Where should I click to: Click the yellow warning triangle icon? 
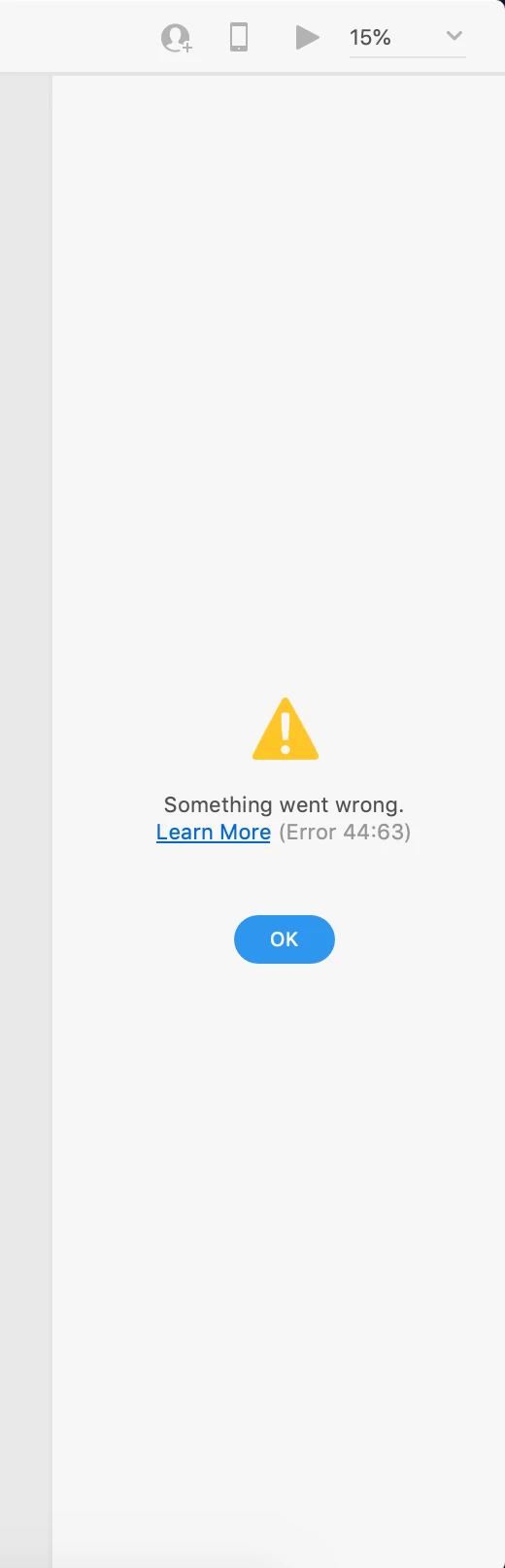click(x=286, y=729)
